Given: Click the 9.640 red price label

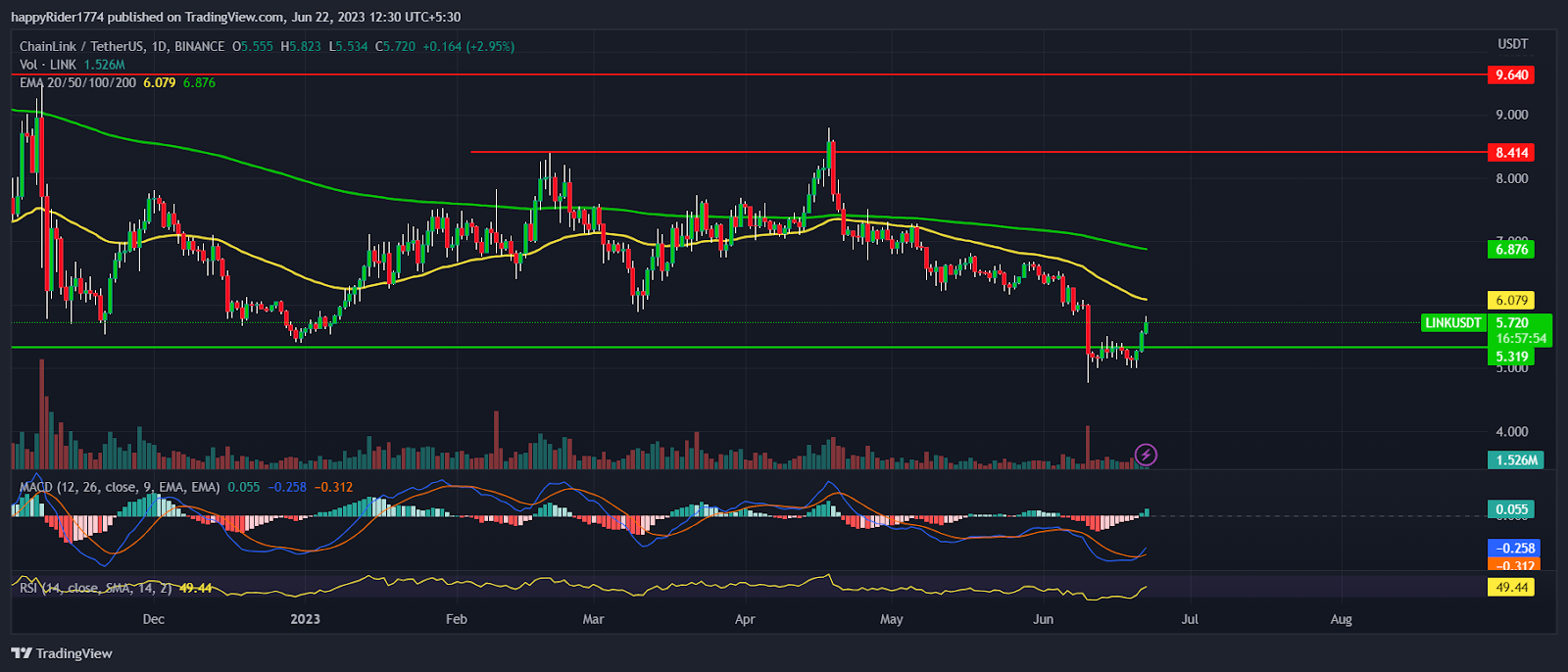Looking at the screenshot, I should pos(1510,75).
